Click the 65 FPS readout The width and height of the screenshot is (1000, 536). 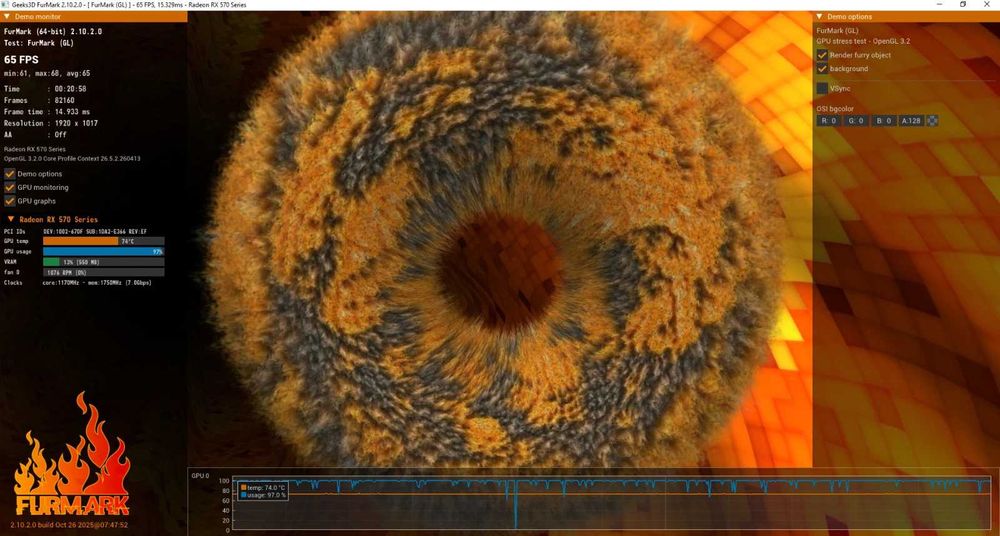coord(21,60)
